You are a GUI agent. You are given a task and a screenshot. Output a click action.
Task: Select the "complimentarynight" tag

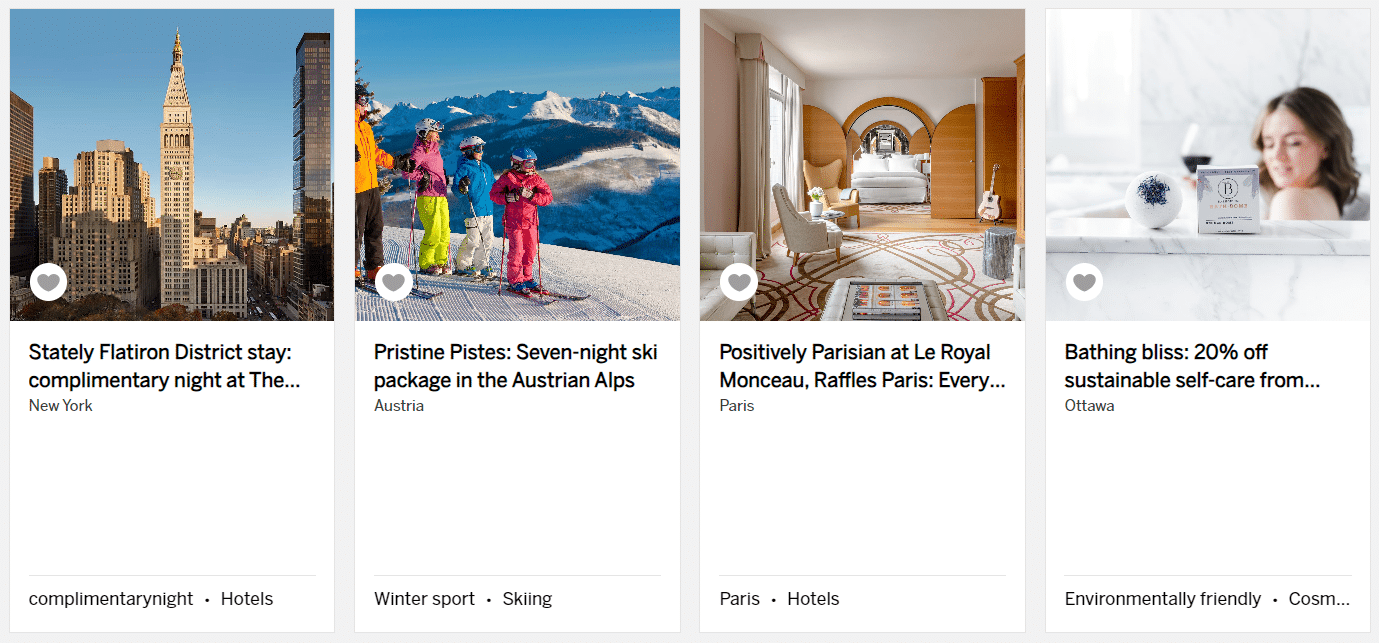111,599
